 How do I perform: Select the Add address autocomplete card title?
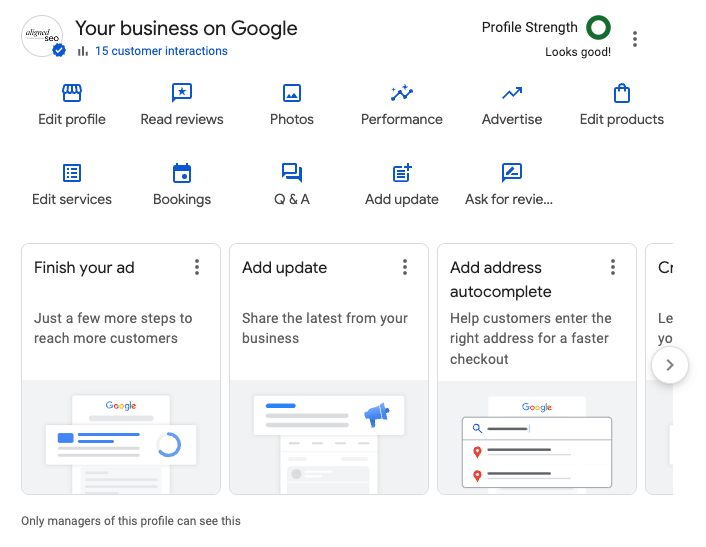click(501, 280)
